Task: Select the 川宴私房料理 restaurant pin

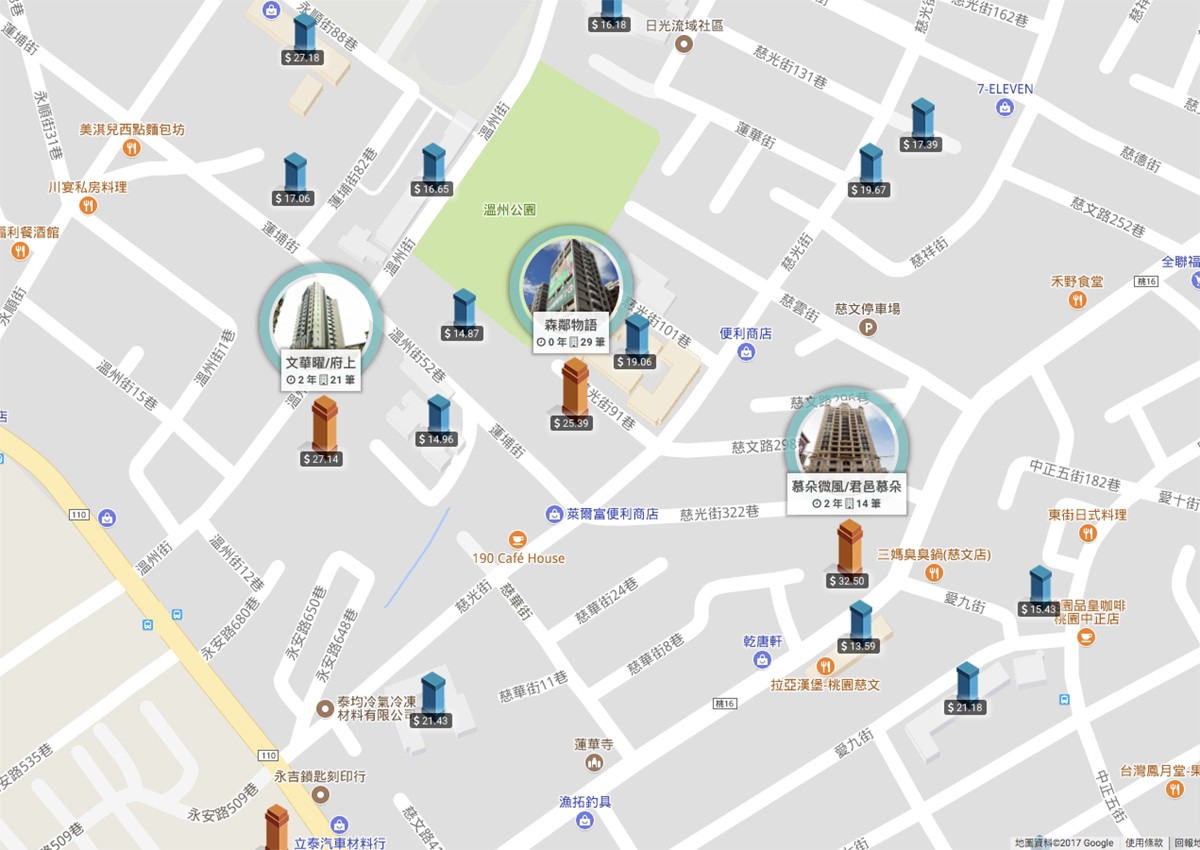Action: click(88, 206)
